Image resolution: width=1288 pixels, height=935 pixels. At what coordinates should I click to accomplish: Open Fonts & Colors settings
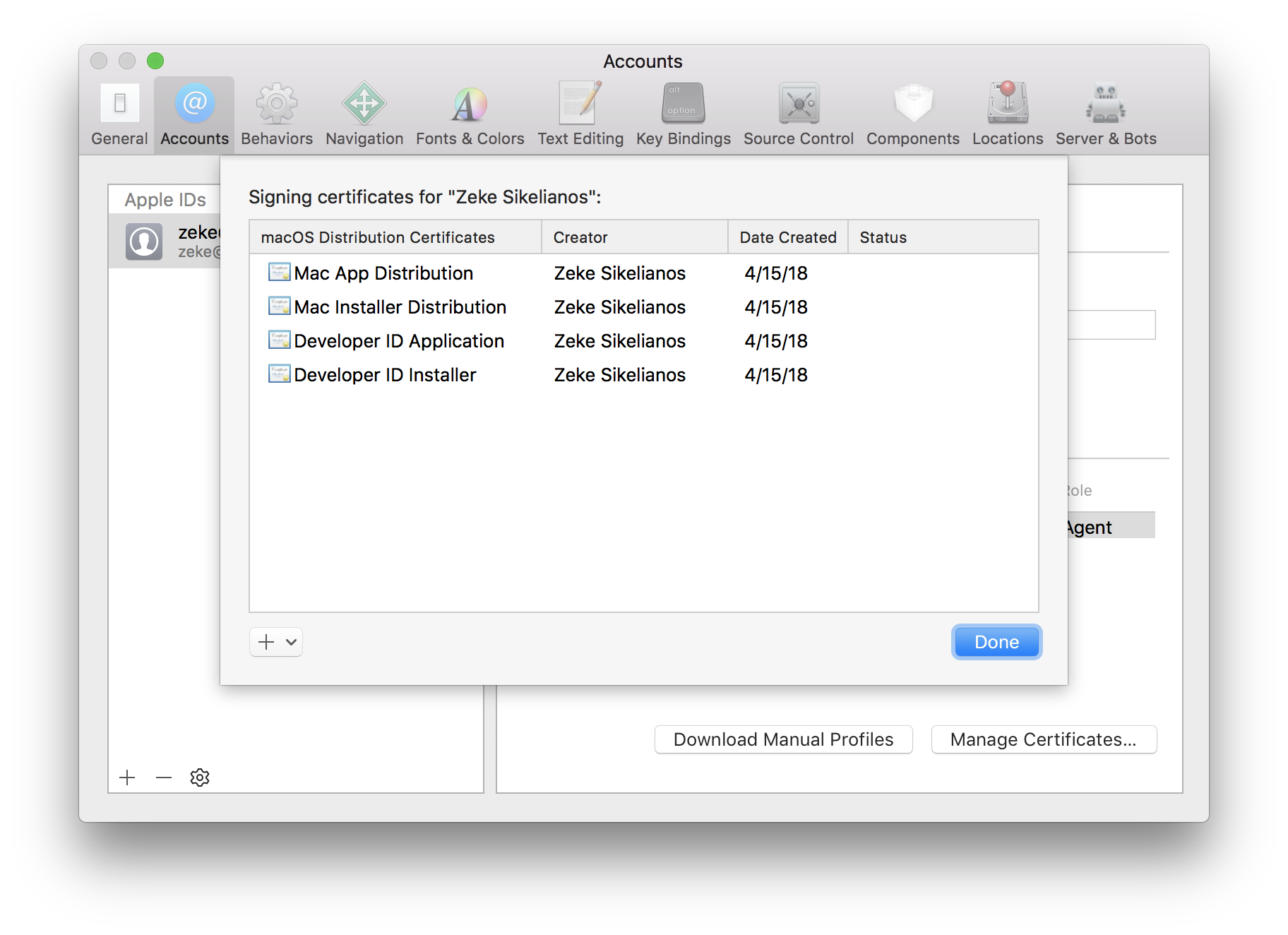469,113
